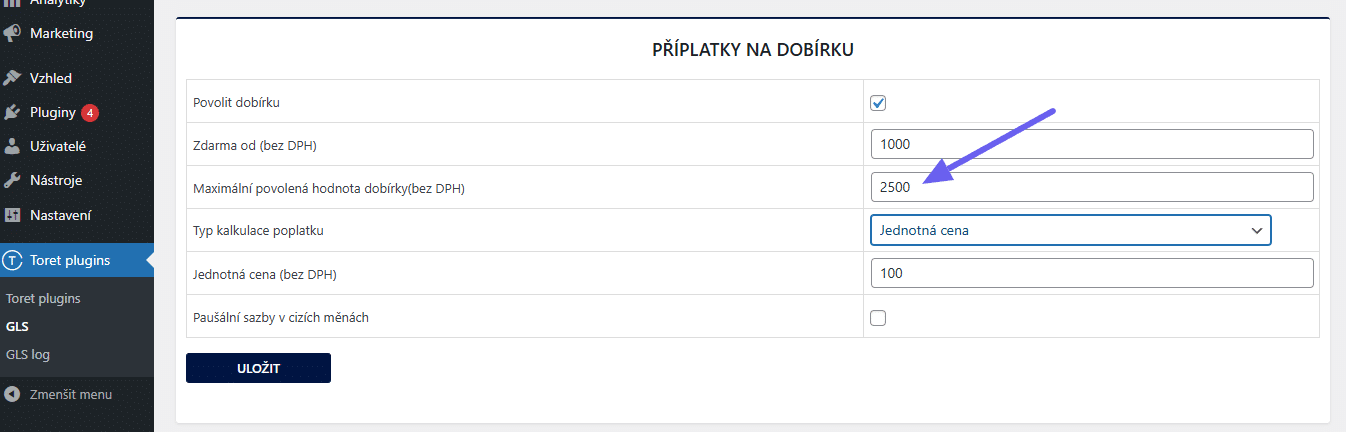Click the Nástroje wrench icon
Image resolution: width=1346 pixels, height=432 pixels.
12,181
